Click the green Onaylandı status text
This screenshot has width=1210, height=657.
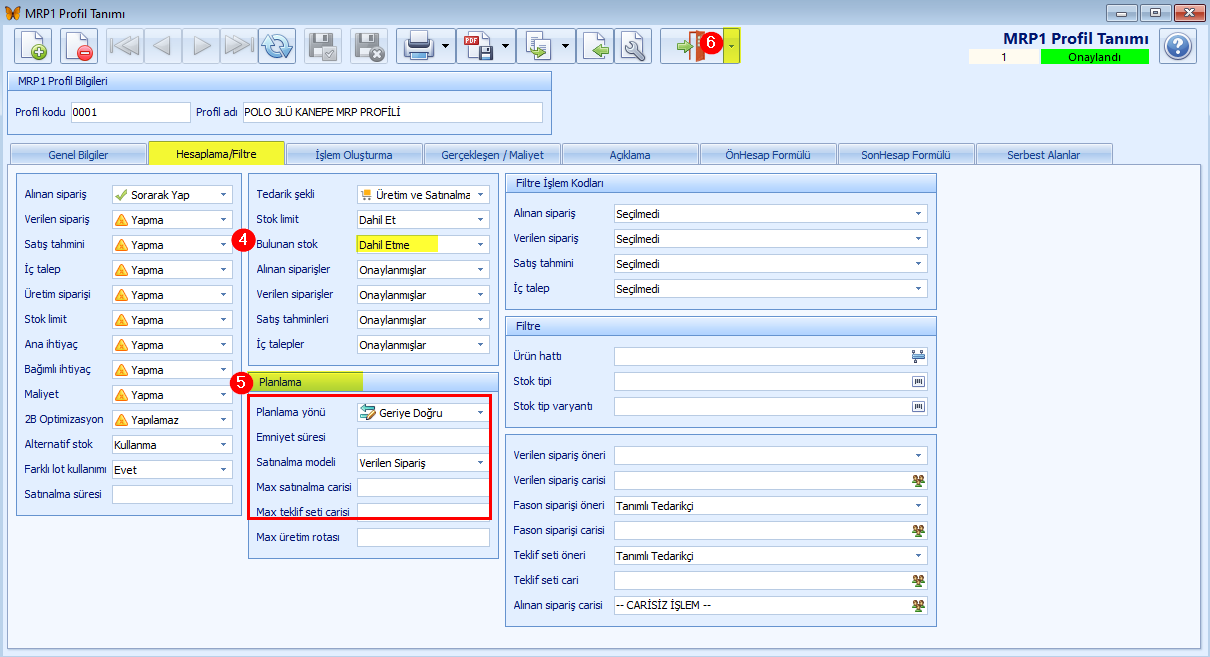[x=1094, y=57]
